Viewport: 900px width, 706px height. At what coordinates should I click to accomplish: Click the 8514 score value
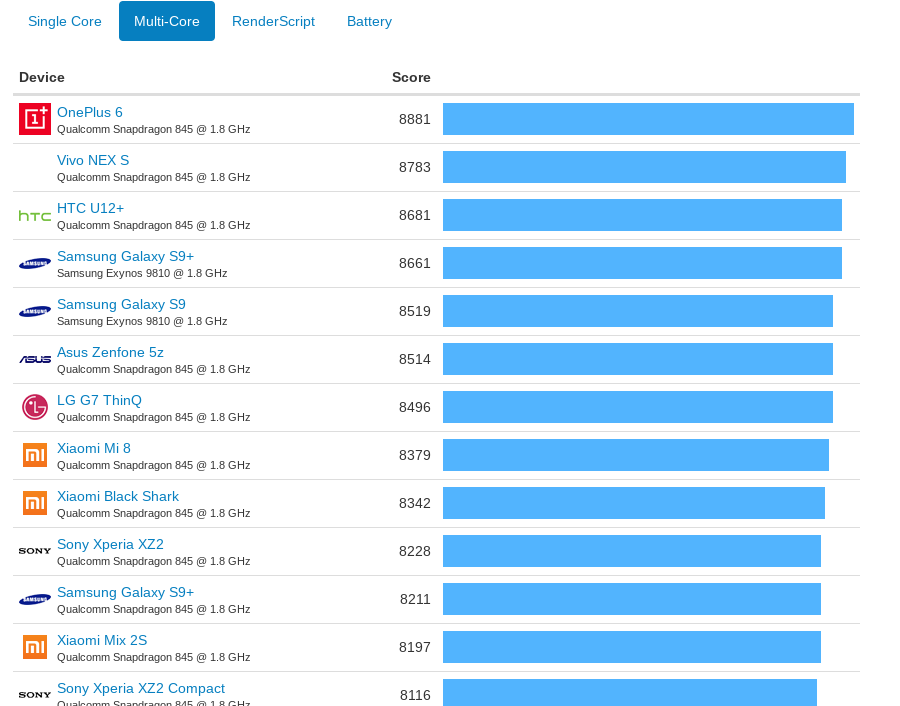[414, 359]
